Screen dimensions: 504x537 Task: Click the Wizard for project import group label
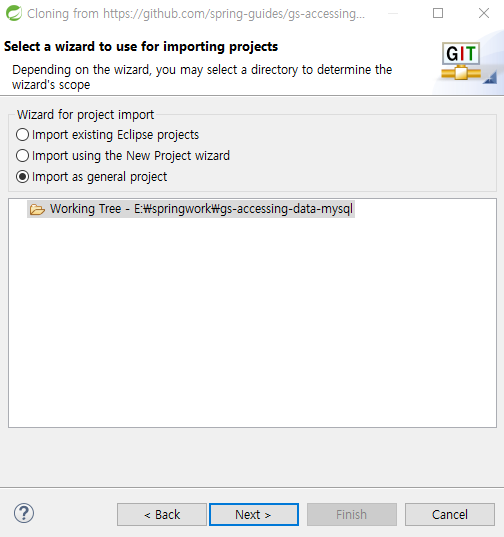tap(86, 115)
